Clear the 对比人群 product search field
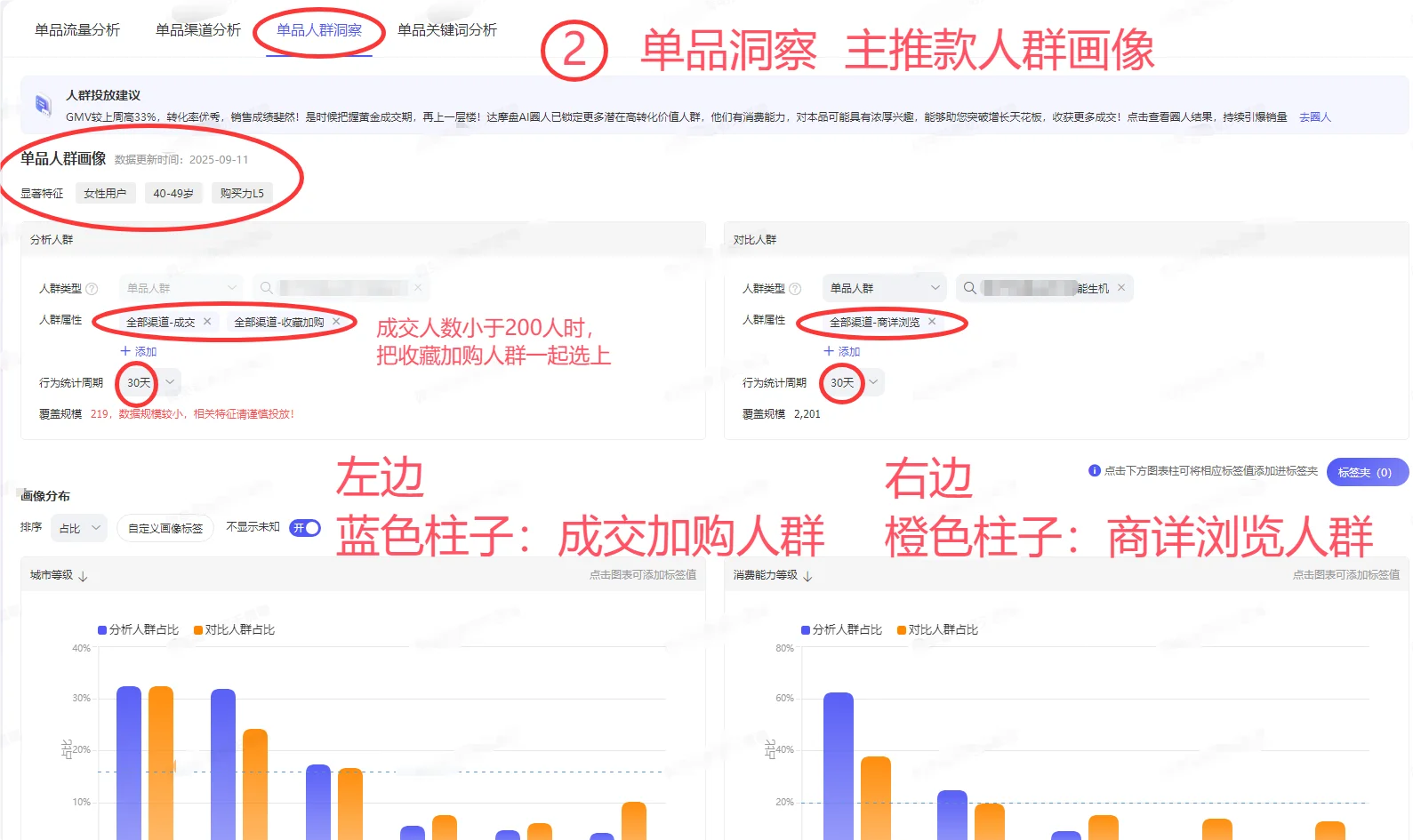Screen dimensions: 1413x840 click(1121, 288)
